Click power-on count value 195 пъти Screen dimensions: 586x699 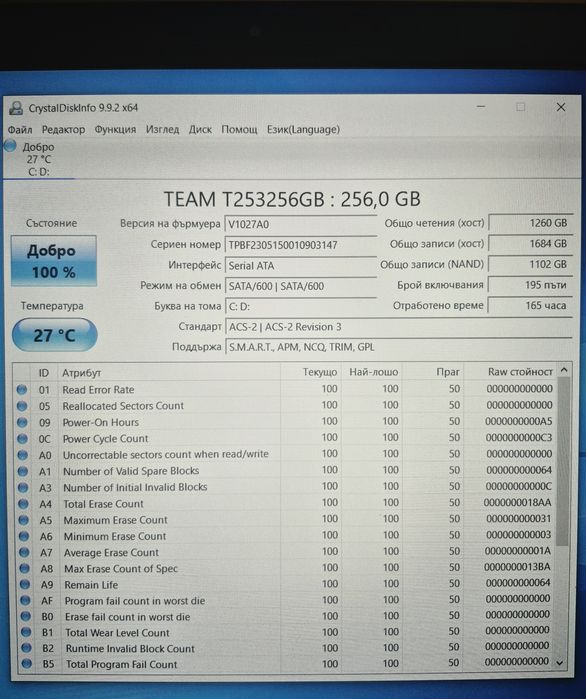pyautogui.click(x=530, y=284)
